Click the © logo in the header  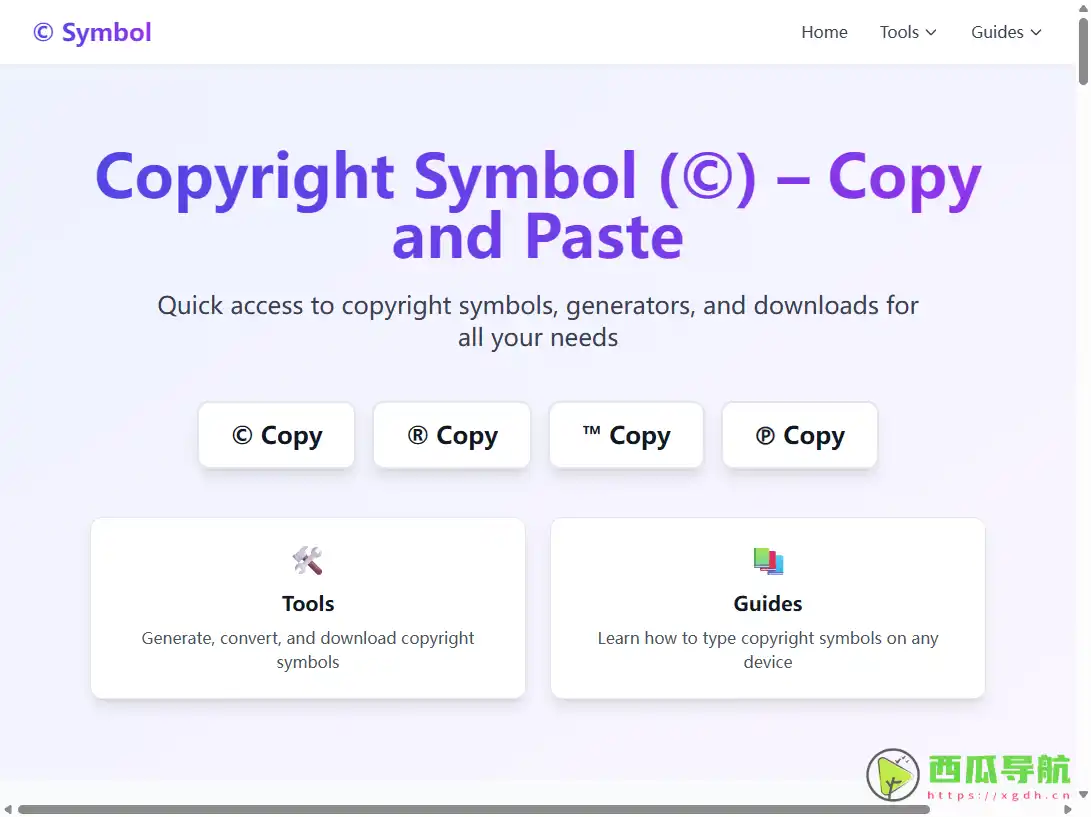(41, 31)
